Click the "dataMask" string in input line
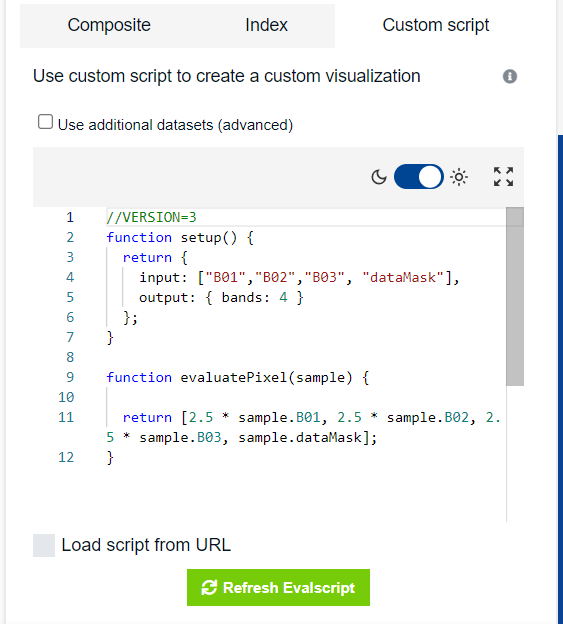This screenshot has height=624, width=563. pos(403,277)
